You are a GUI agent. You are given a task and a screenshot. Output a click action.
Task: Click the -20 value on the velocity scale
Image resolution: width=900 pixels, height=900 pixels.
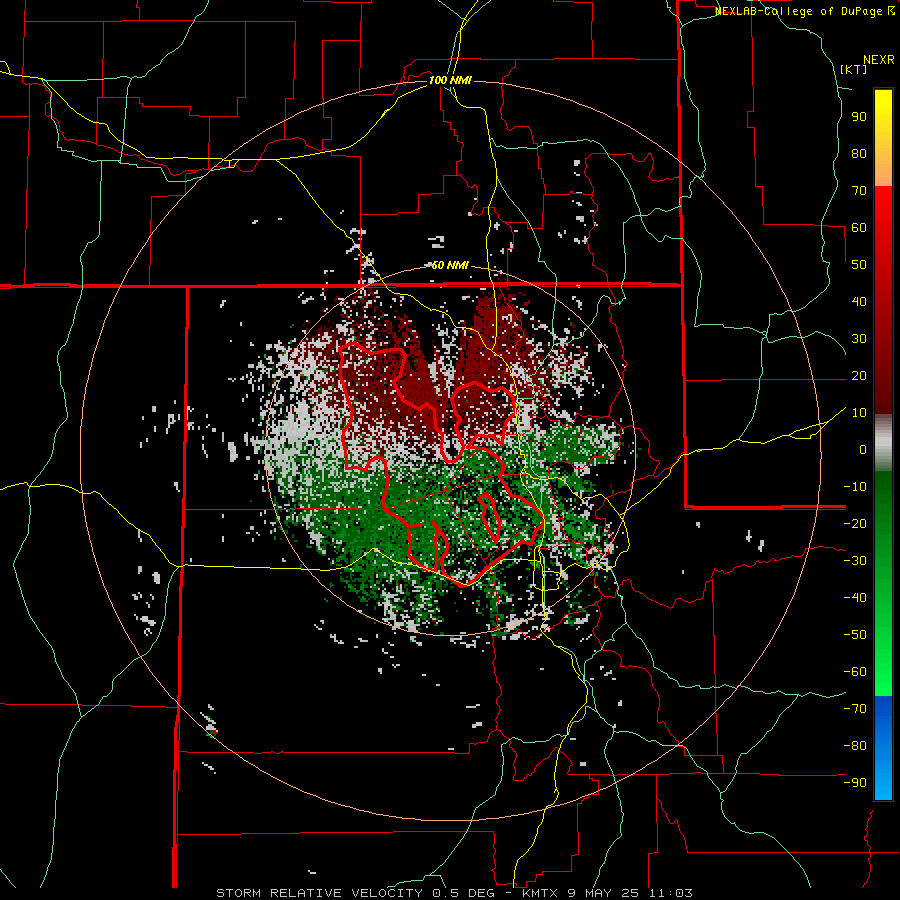pos(855,523)
